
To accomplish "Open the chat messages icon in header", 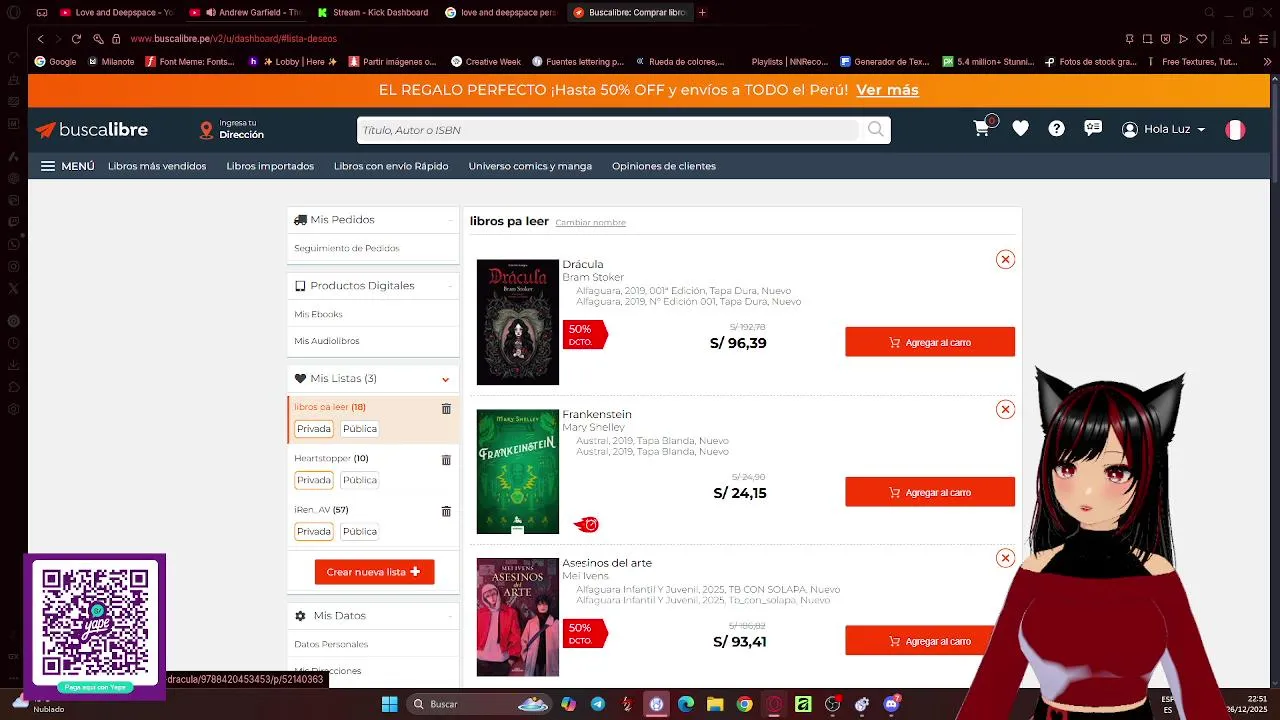I will (1093, 129).
